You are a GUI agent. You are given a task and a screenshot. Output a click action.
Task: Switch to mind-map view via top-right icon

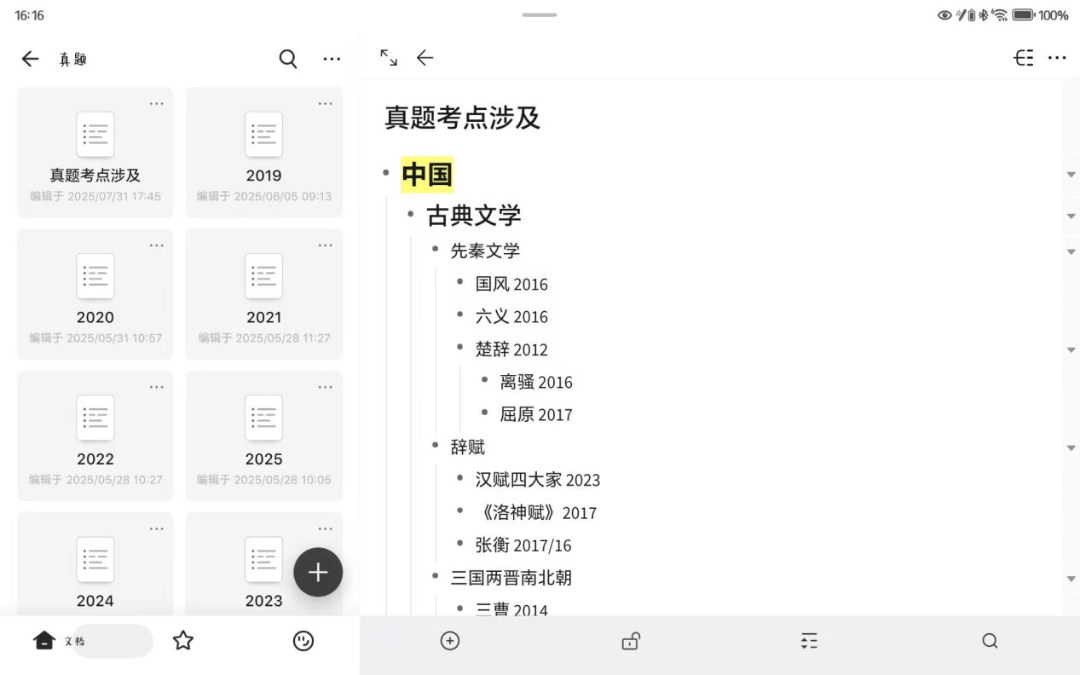[x=1023, y=58]
